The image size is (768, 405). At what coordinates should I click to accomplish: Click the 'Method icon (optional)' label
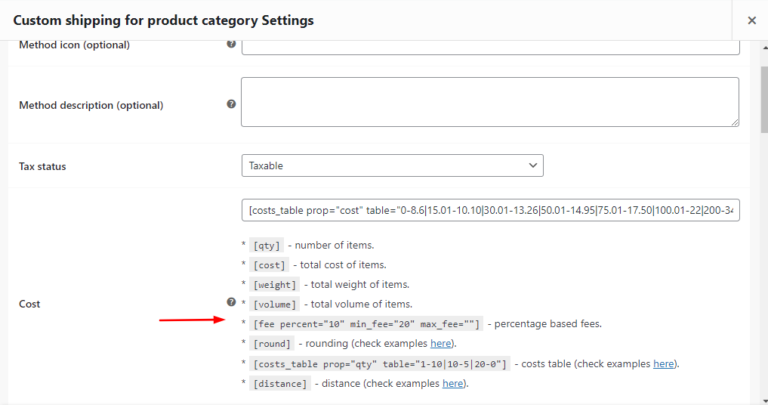point(74,45)
